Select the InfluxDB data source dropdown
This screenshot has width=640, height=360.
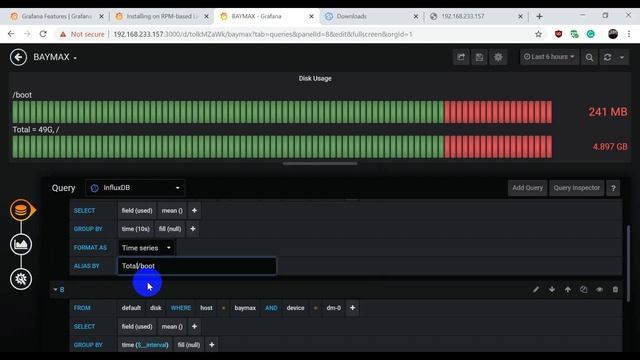pyautogui.click(x=135, y=188)
